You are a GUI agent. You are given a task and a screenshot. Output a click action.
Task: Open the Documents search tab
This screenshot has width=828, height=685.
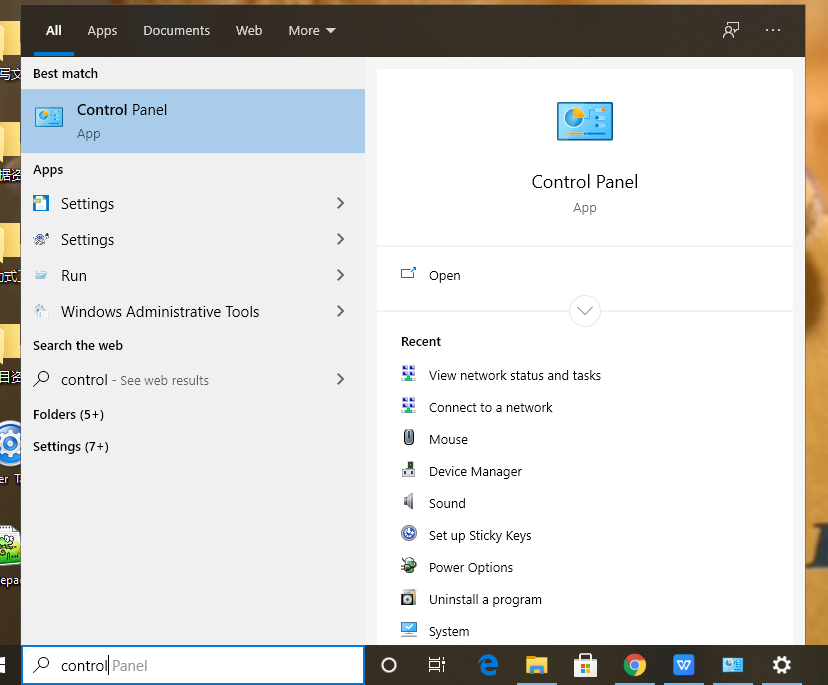click(176, 31)
